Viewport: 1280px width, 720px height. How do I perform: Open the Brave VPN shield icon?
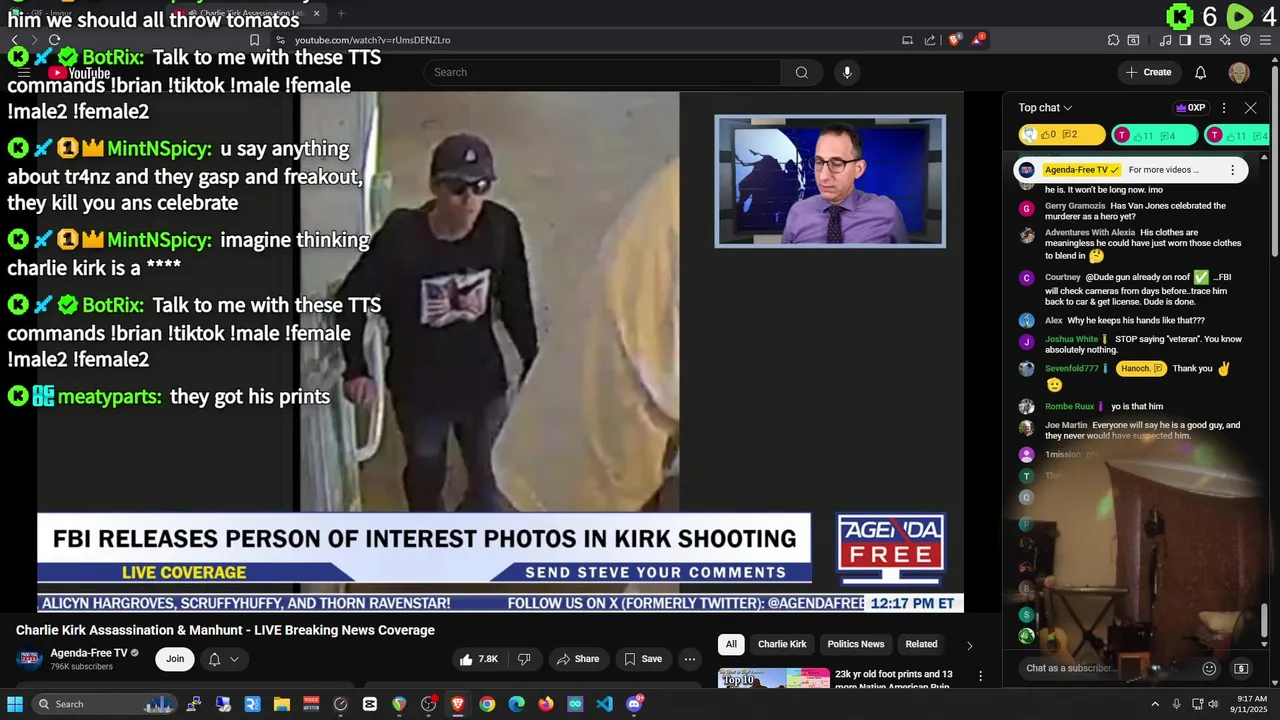click(1245, 40)
